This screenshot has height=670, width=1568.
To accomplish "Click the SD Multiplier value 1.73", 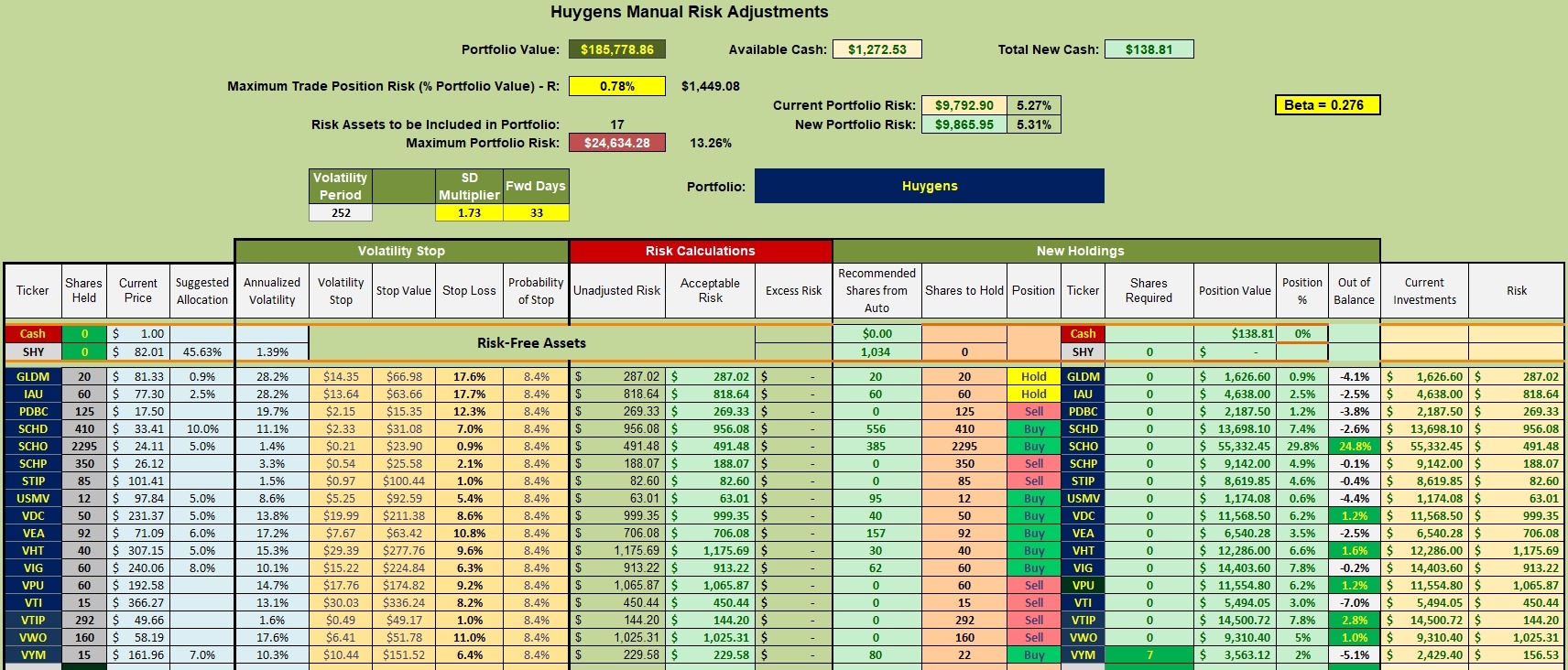I will click(470, 212).
